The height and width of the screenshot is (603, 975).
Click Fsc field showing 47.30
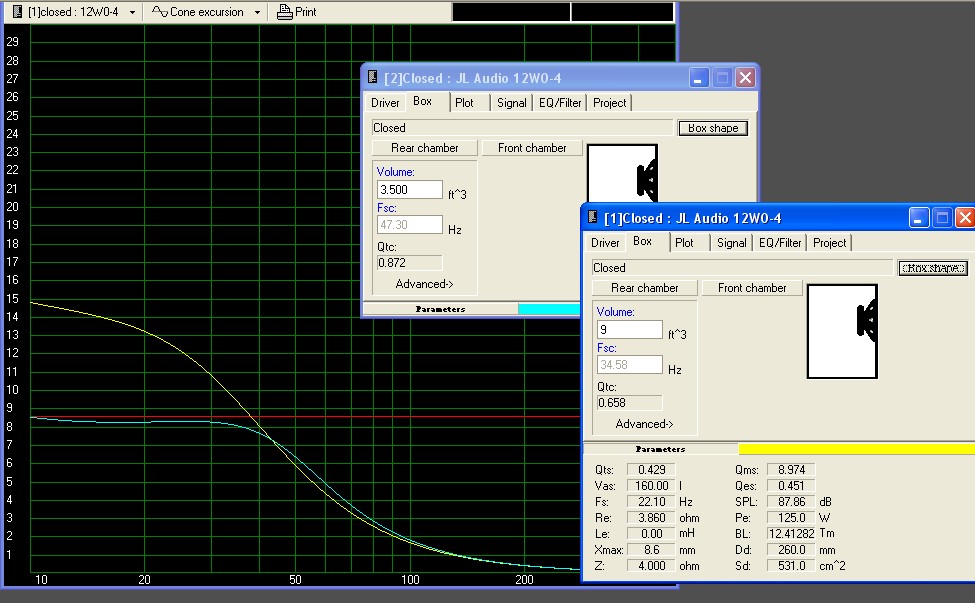[x=410, y=224]
